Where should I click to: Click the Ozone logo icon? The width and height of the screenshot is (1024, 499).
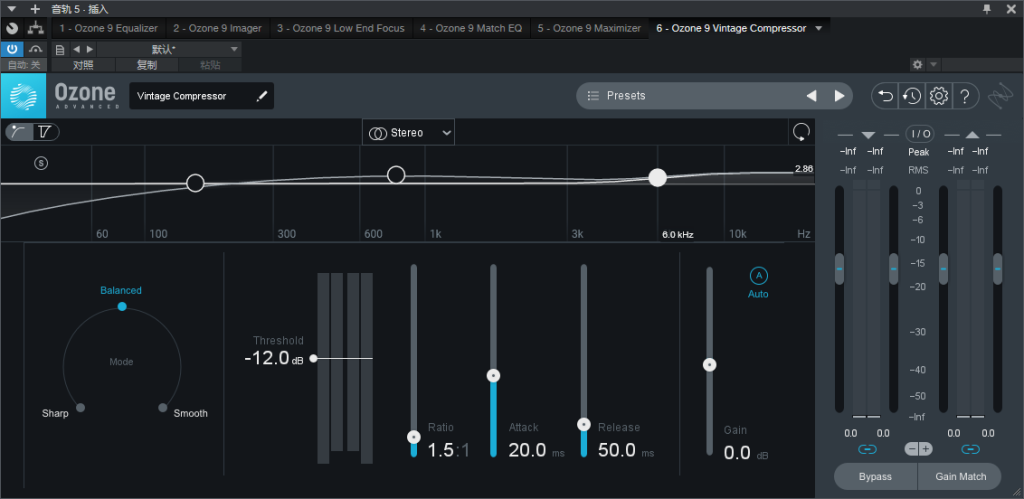tap(24, 95)
